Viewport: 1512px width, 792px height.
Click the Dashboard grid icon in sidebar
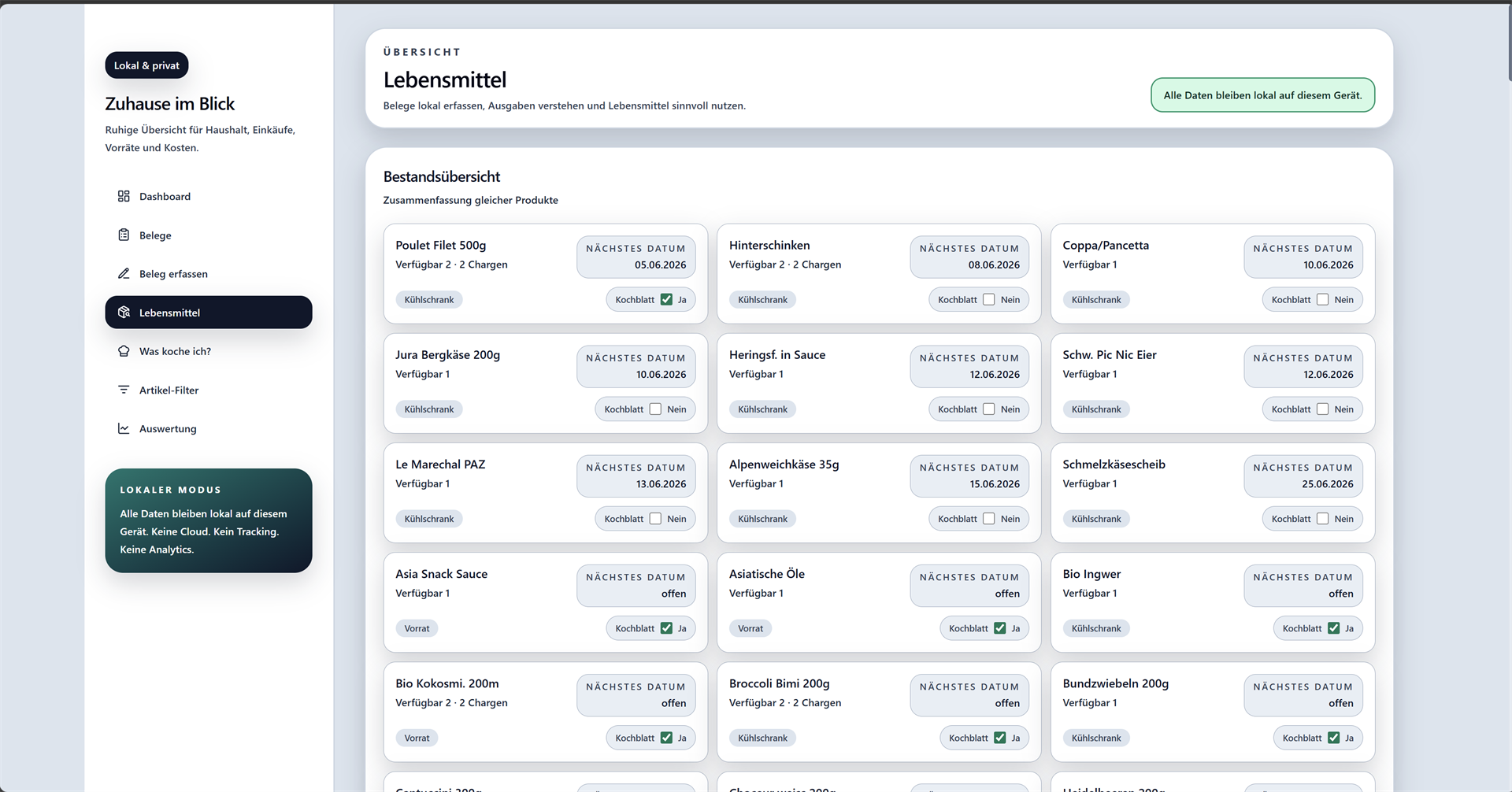click(x=124, y=196)
